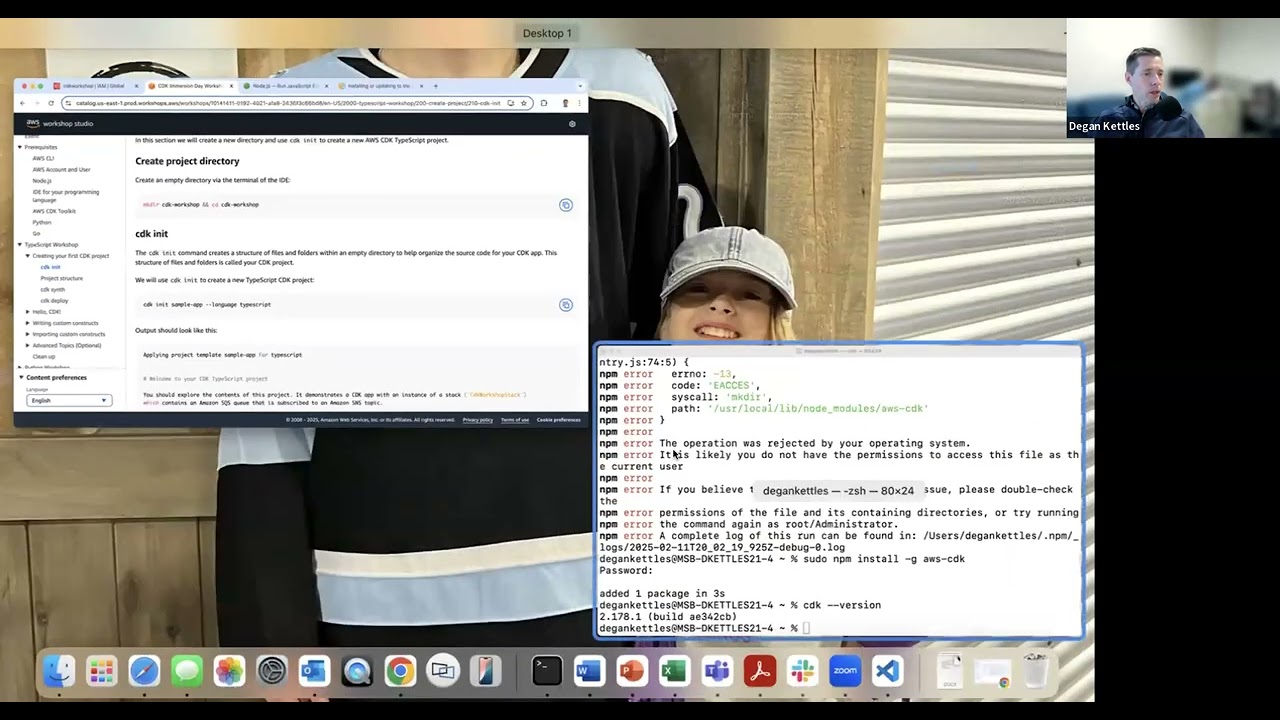This screenshot has height=720, width=1280.
Task: Open Slack from the dock
Action: [x=802, y=671]
